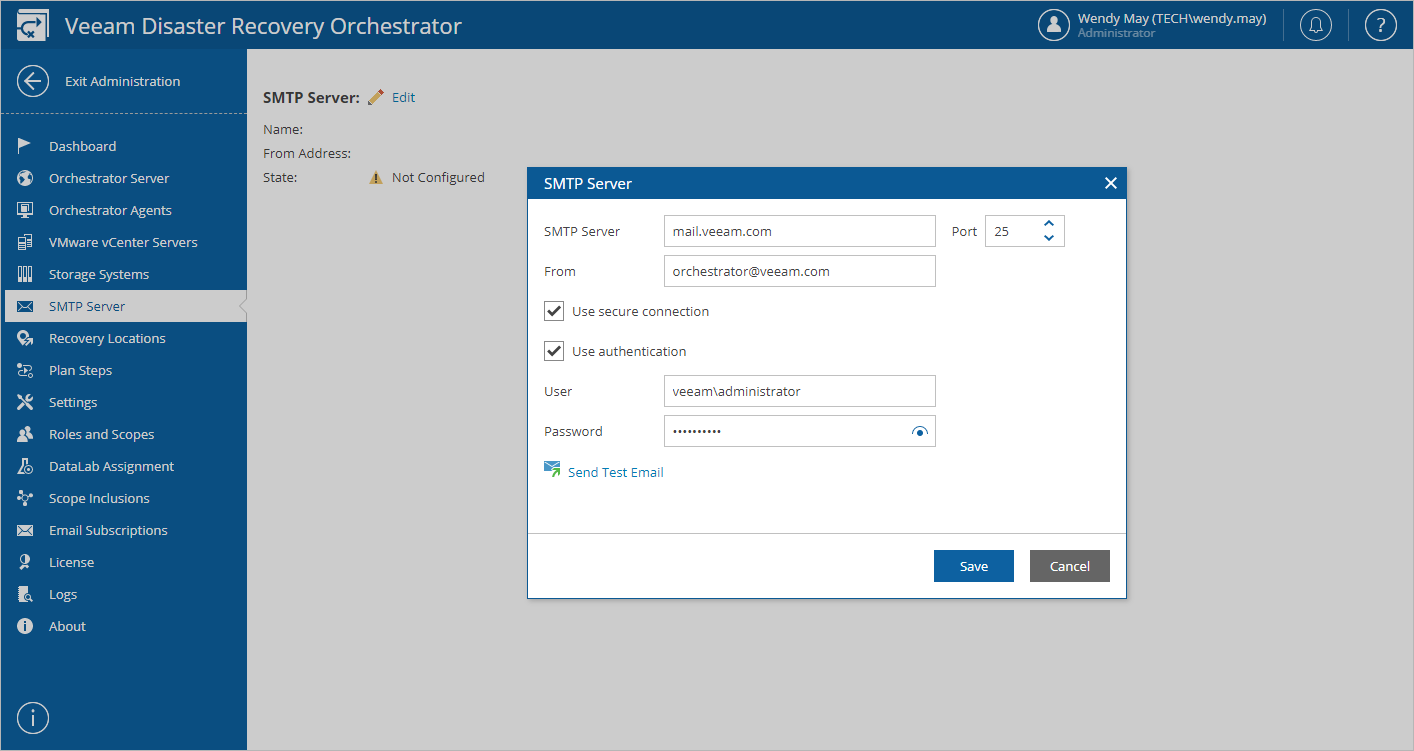Increase port number with up arrow
Screen dimensions: 1414x751
(x=1049, y=224)
